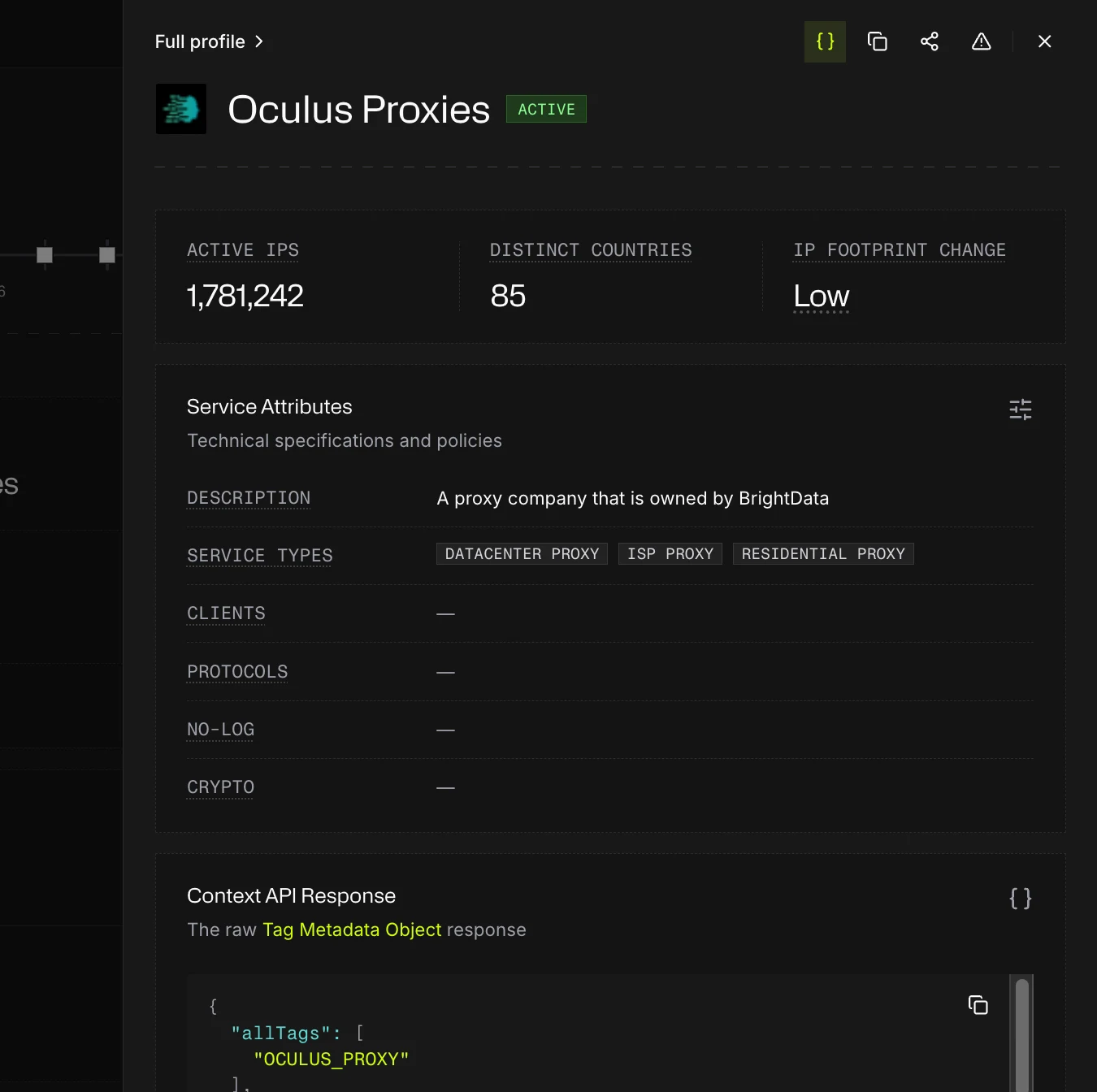Open the Tag Metadata Object link
The image size is (1097, 1092).
pos(352,929)
